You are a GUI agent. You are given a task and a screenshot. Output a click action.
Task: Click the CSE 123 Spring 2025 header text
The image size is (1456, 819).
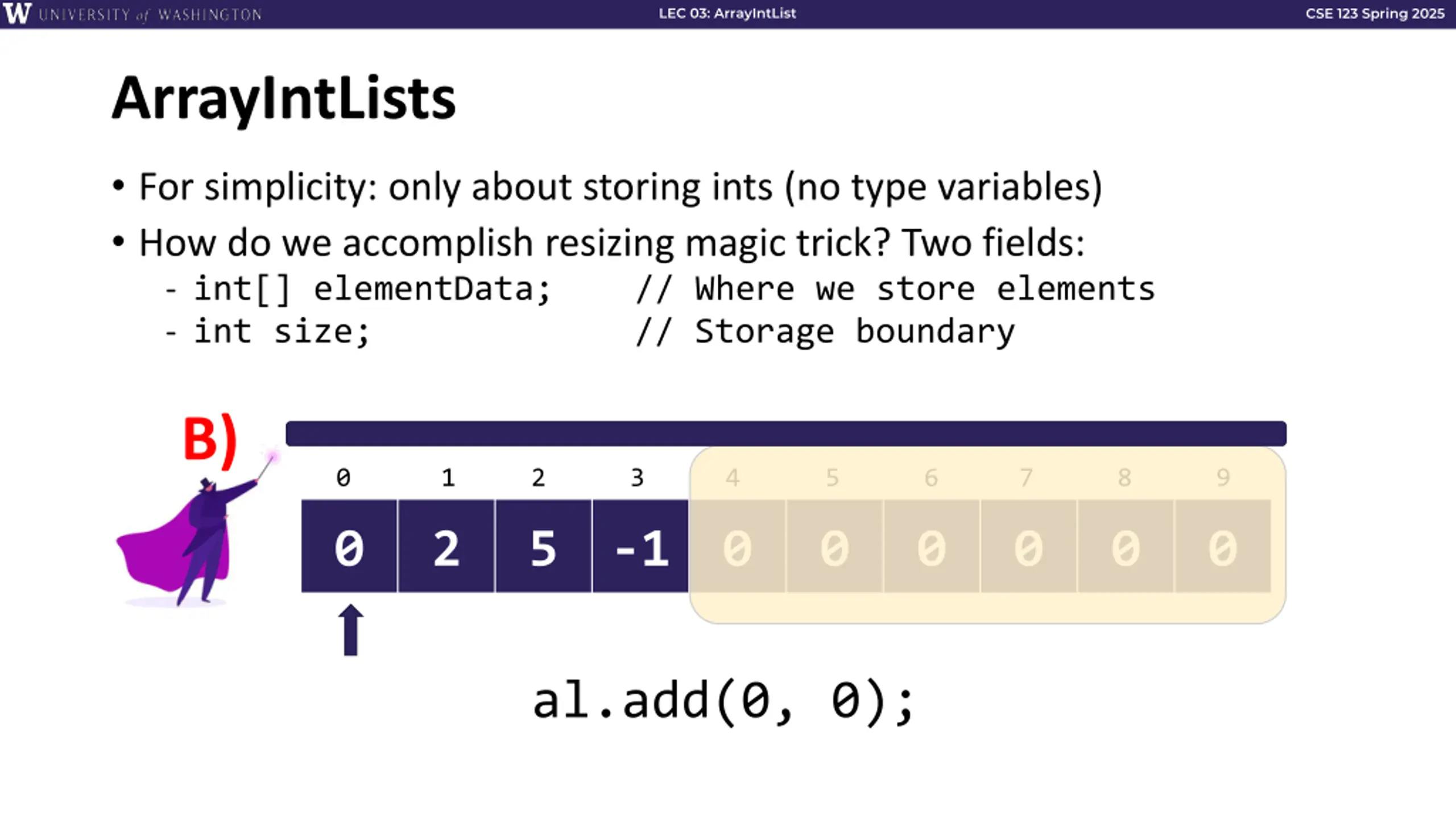1375,14
